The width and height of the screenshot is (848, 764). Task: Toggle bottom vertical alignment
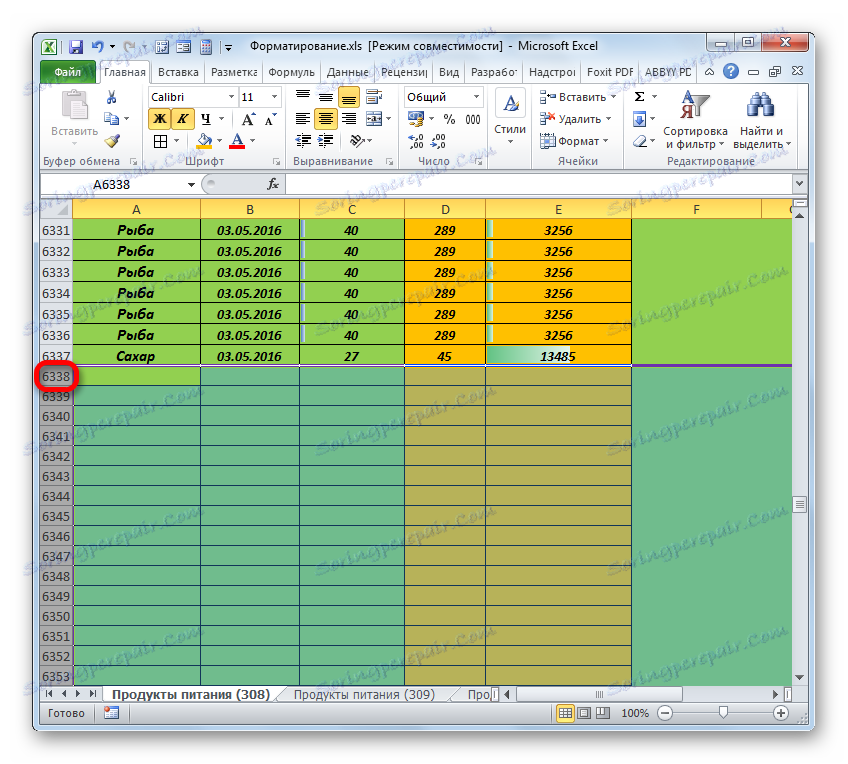tap(349, 98)
